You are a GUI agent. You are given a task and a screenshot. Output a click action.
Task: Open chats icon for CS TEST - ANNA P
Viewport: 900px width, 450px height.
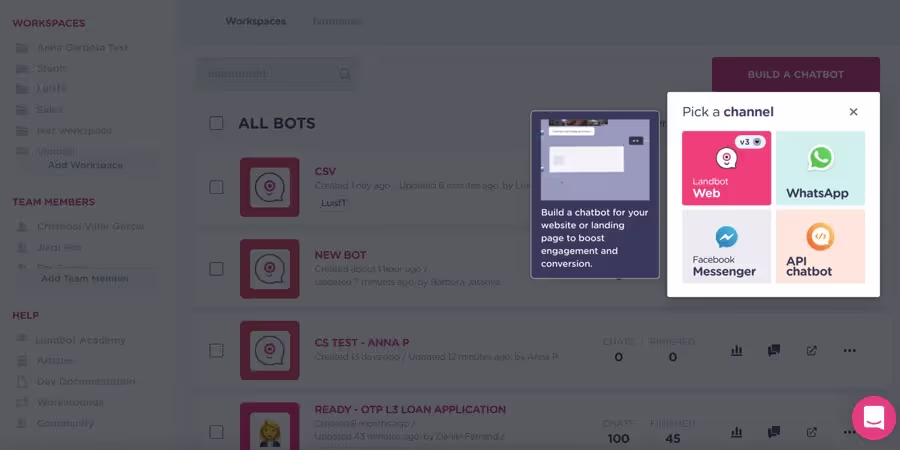(774, 350)
